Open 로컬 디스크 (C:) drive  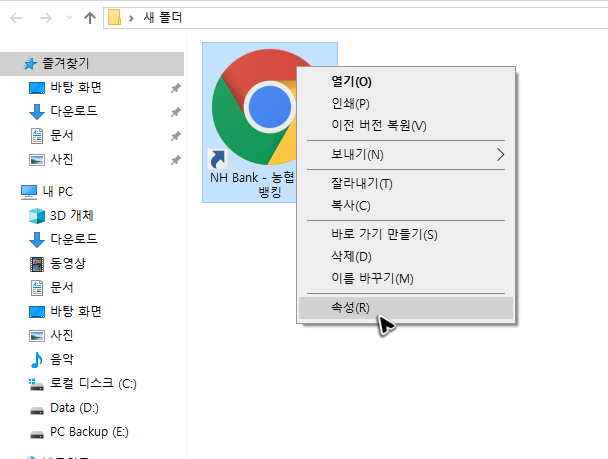[93, 383]
